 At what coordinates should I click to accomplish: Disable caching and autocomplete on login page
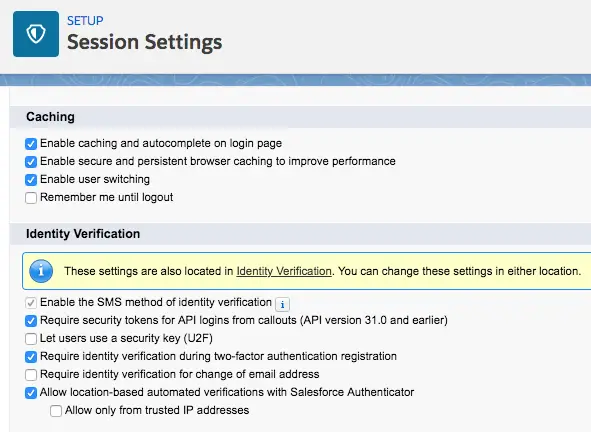pyautogui.click(x=31, y=144)
